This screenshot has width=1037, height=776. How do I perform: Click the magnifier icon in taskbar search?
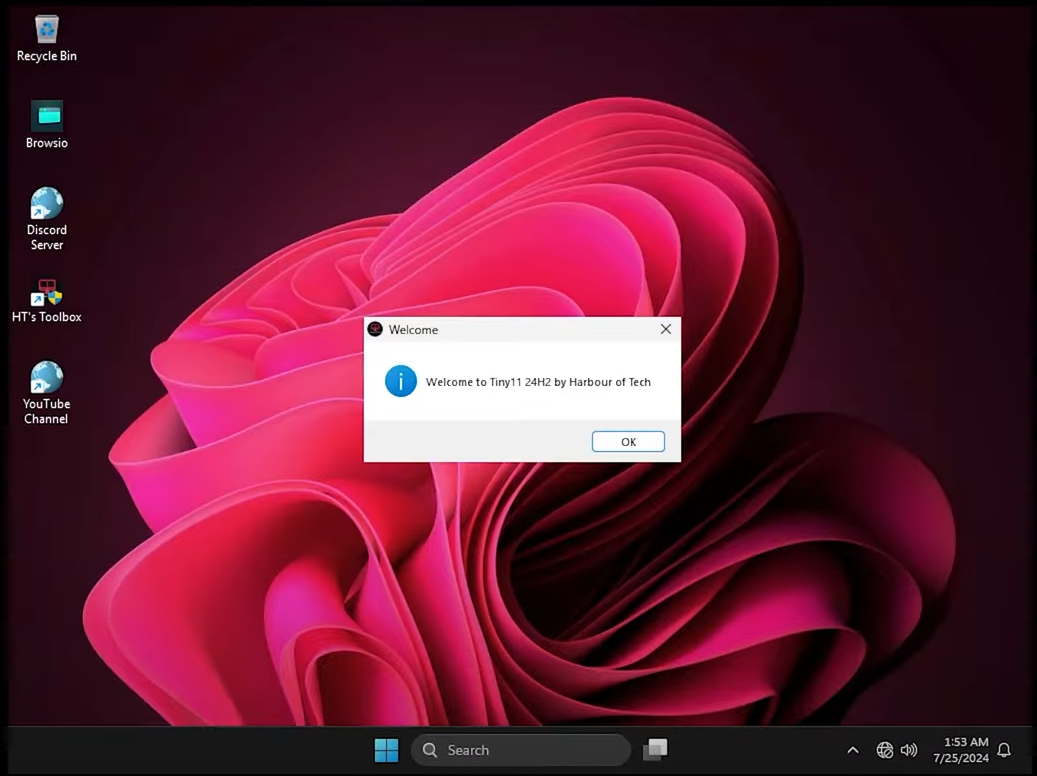430,750
